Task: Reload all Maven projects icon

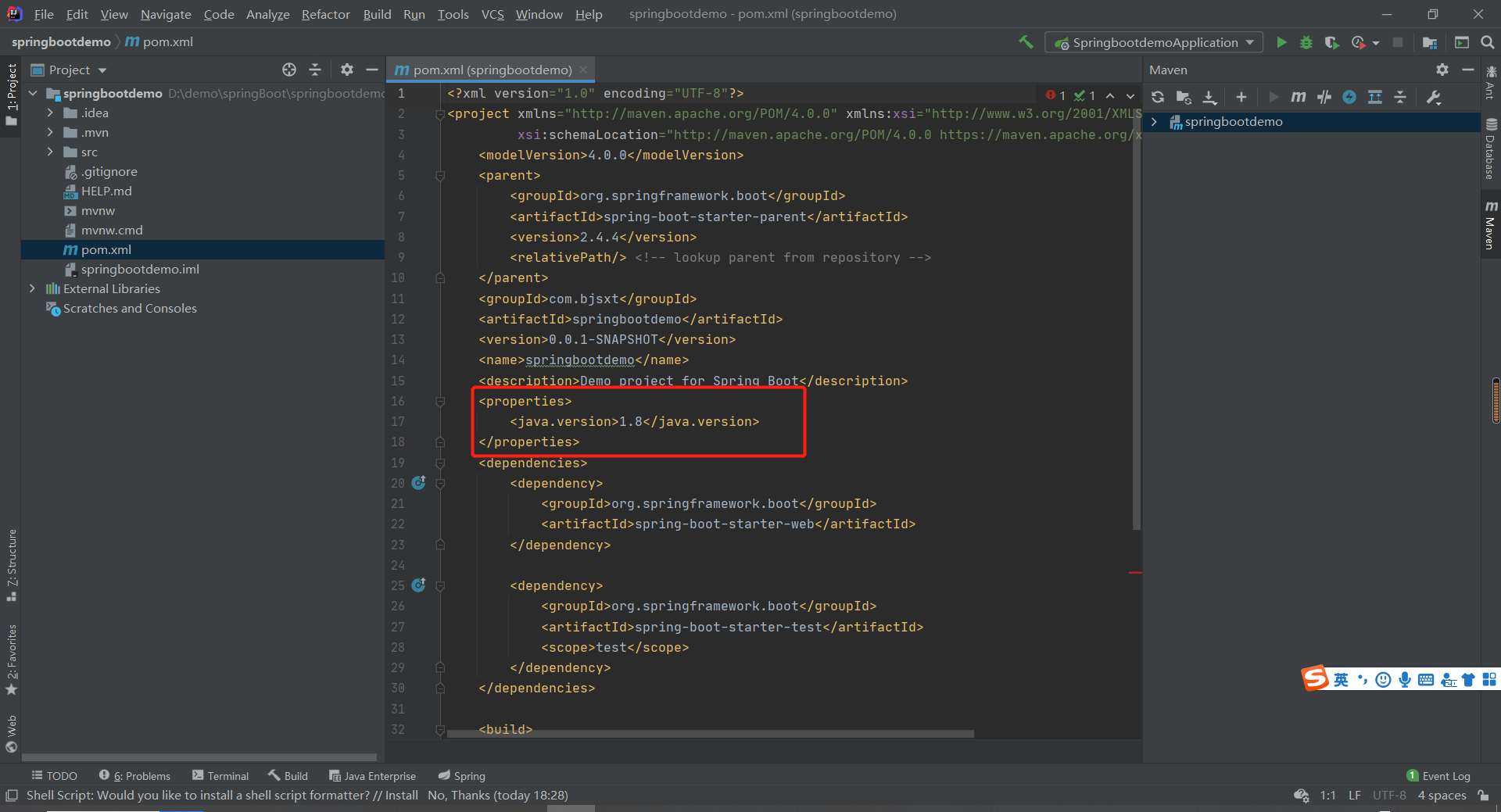Action: pyautogui.click(x=1158, y=97)
